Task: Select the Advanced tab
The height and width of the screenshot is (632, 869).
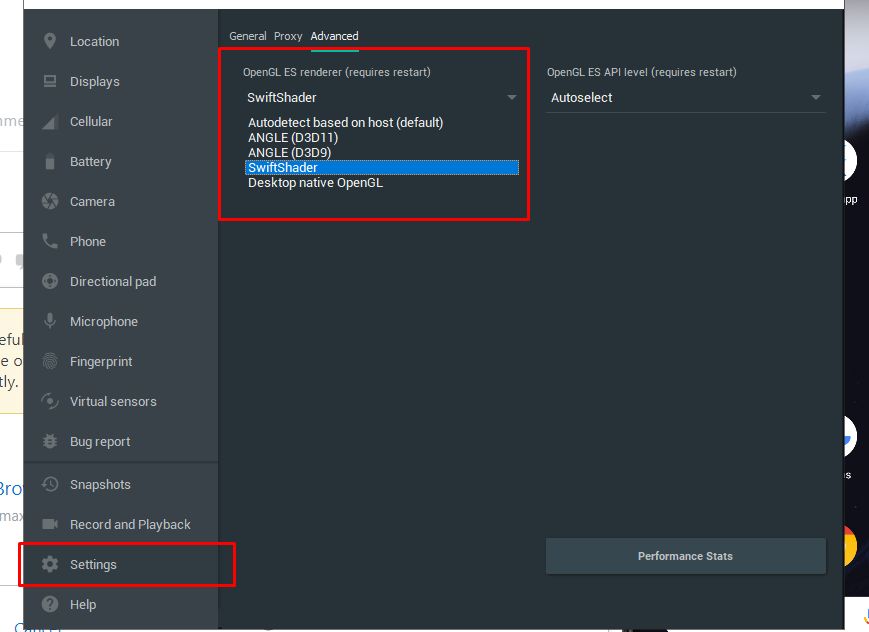Action: [x=334, y=36]
